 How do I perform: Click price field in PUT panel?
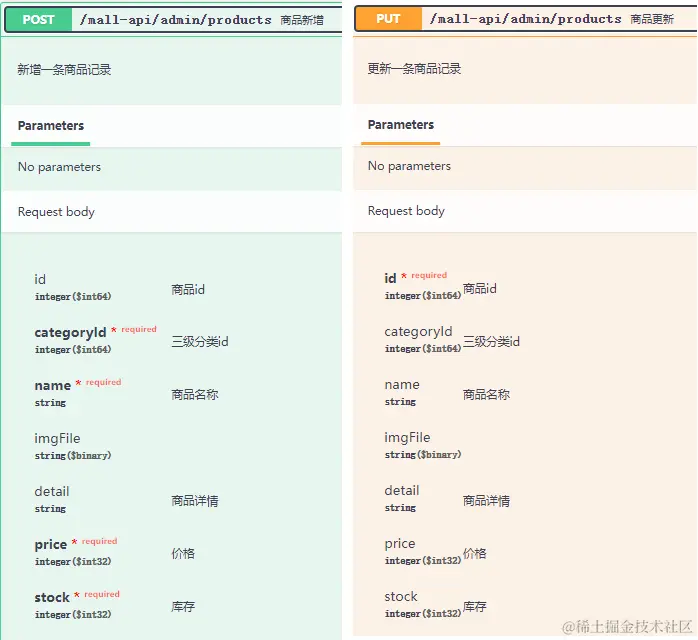(x=400, y=544)
